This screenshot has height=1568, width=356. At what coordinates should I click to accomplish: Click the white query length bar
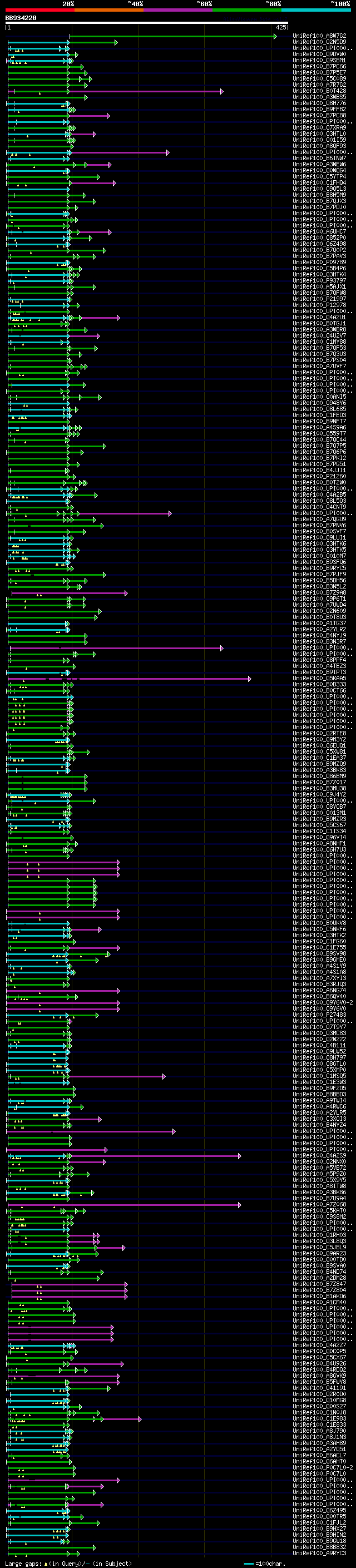pos(147,23)
